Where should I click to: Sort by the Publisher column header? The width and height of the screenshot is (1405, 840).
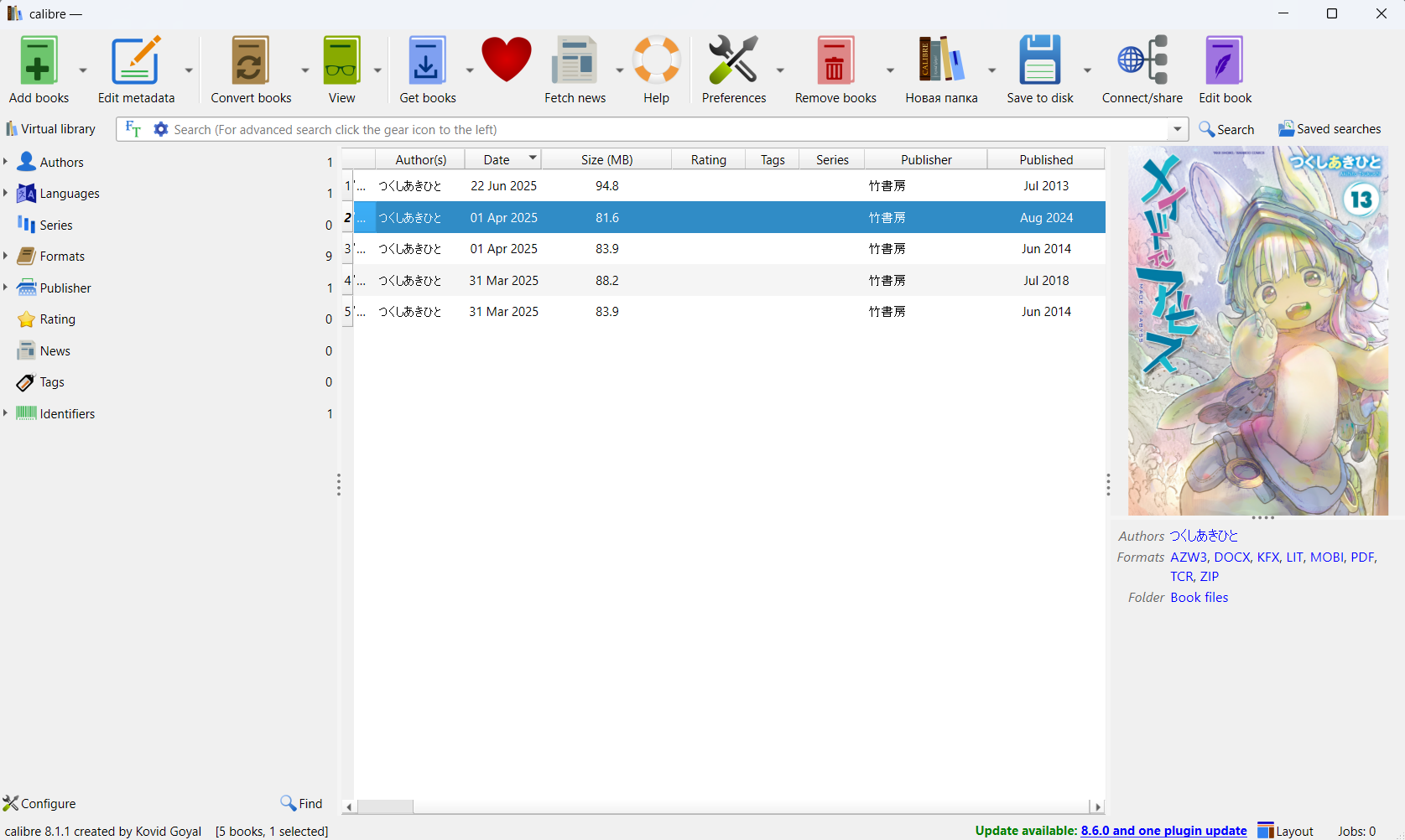tap(926, 159)
